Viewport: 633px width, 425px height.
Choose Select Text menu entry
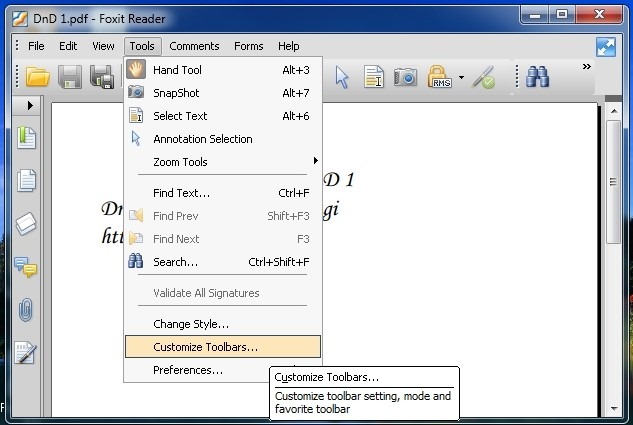tap(223, 116)
